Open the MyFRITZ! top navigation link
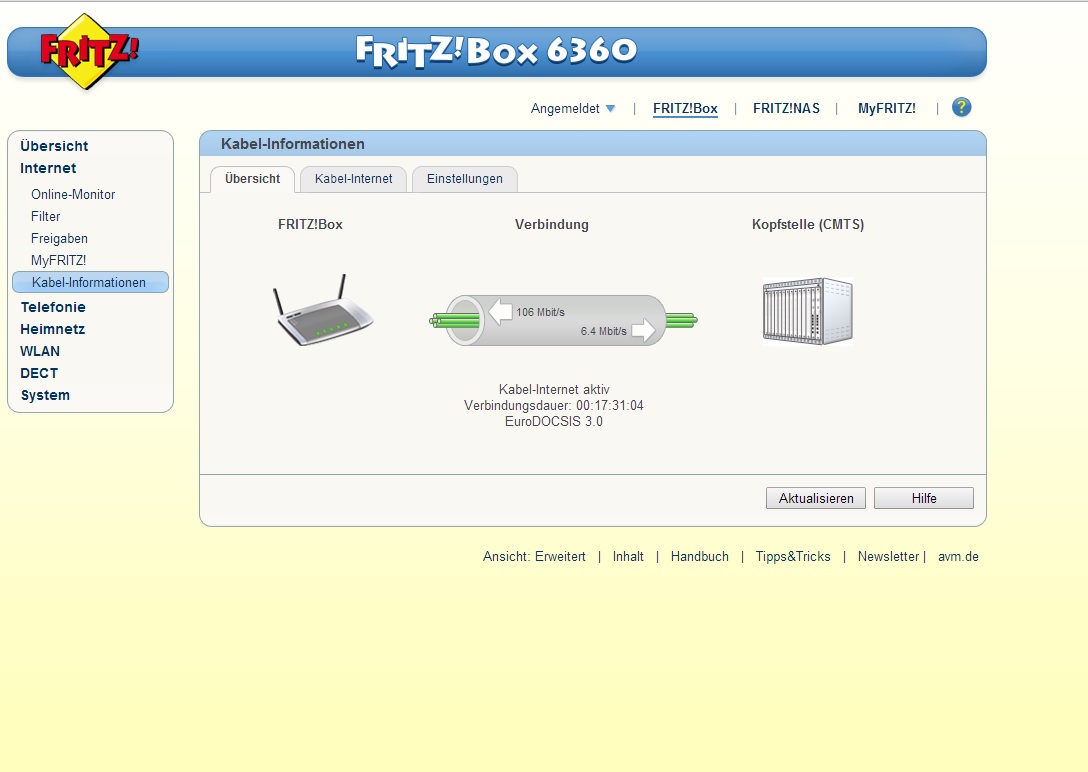The image size is (1088, 772). [886, 108]
